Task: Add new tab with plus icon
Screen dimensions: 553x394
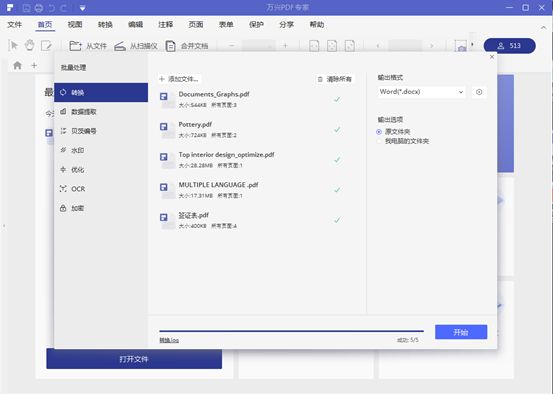Action: coord(34,65)
